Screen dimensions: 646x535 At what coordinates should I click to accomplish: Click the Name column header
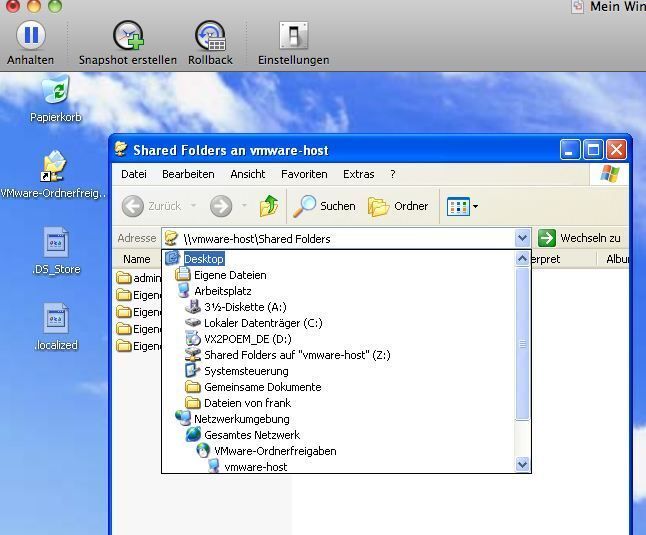(136, 259)
